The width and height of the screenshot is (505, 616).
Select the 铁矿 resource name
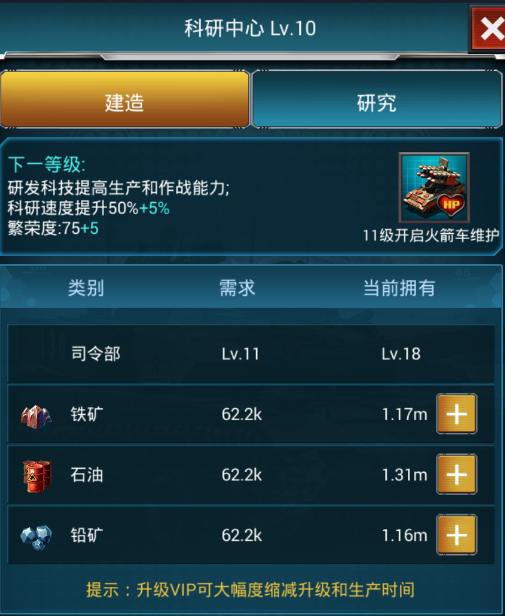87,414
